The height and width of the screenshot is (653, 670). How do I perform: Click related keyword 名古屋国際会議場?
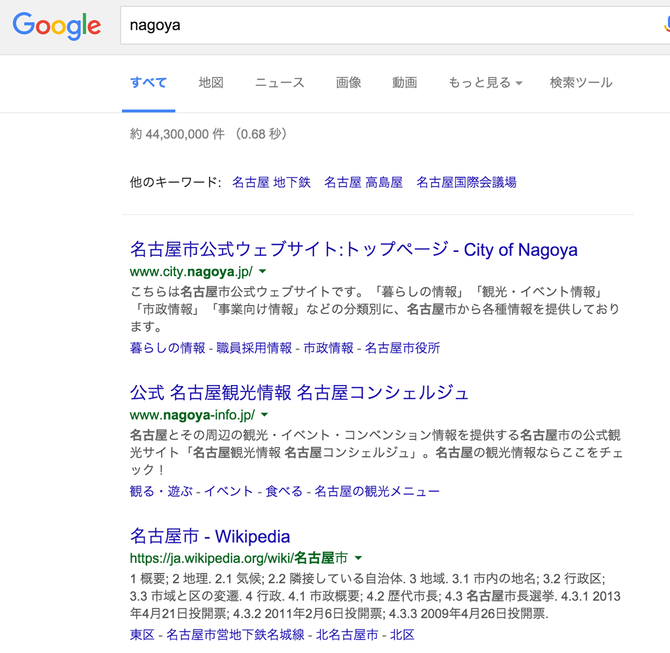coord(466,183)
